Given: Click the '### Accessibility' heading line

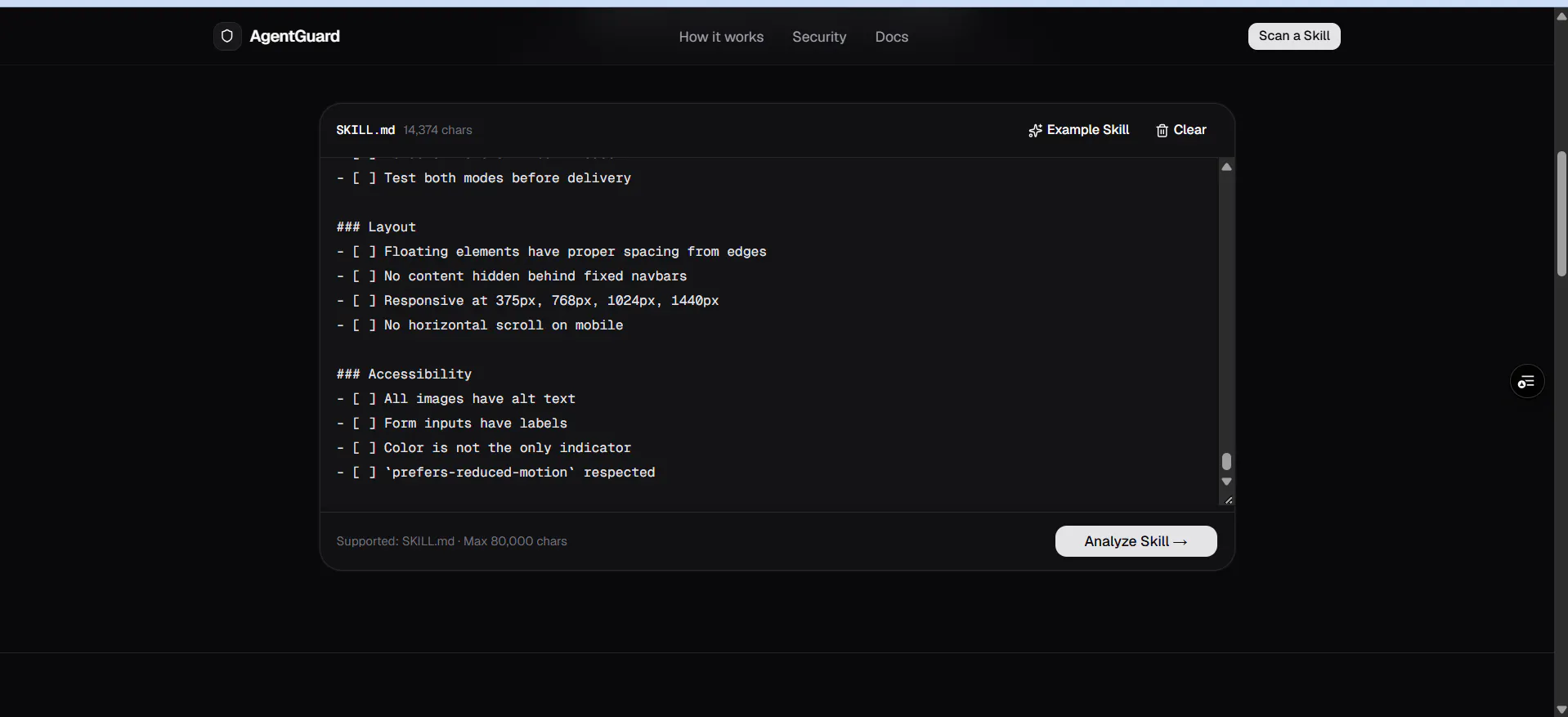Looking at the screenshot, I should (404, 374).
